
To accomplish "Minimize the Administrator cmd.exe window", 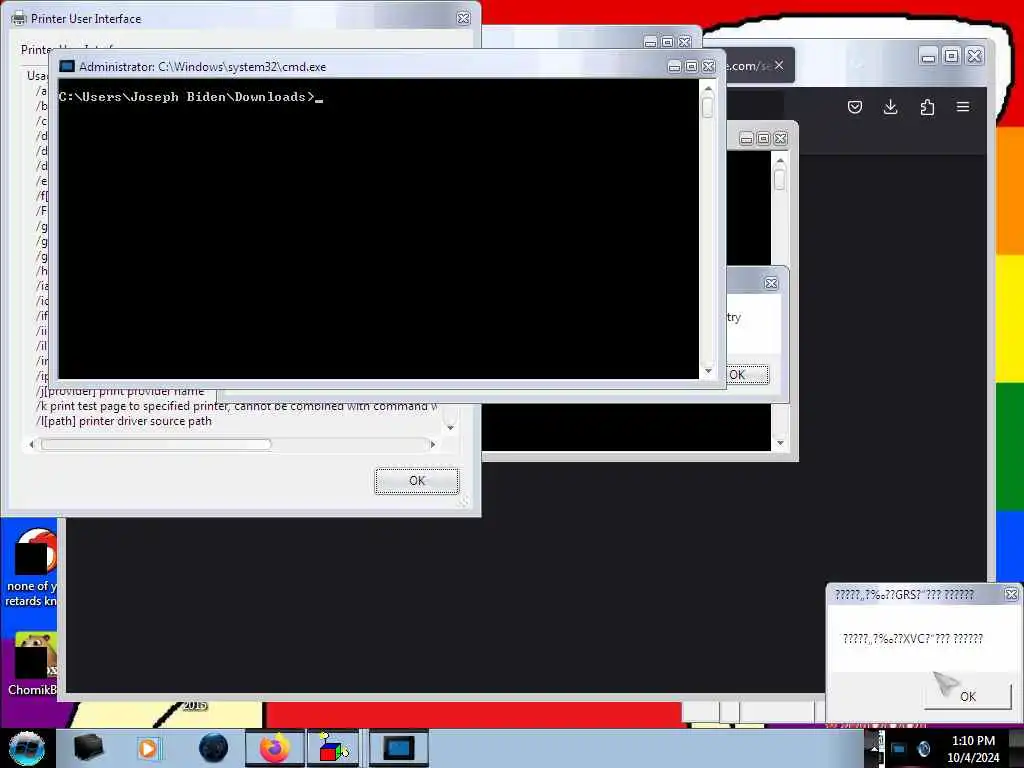I will click(675, 67).
